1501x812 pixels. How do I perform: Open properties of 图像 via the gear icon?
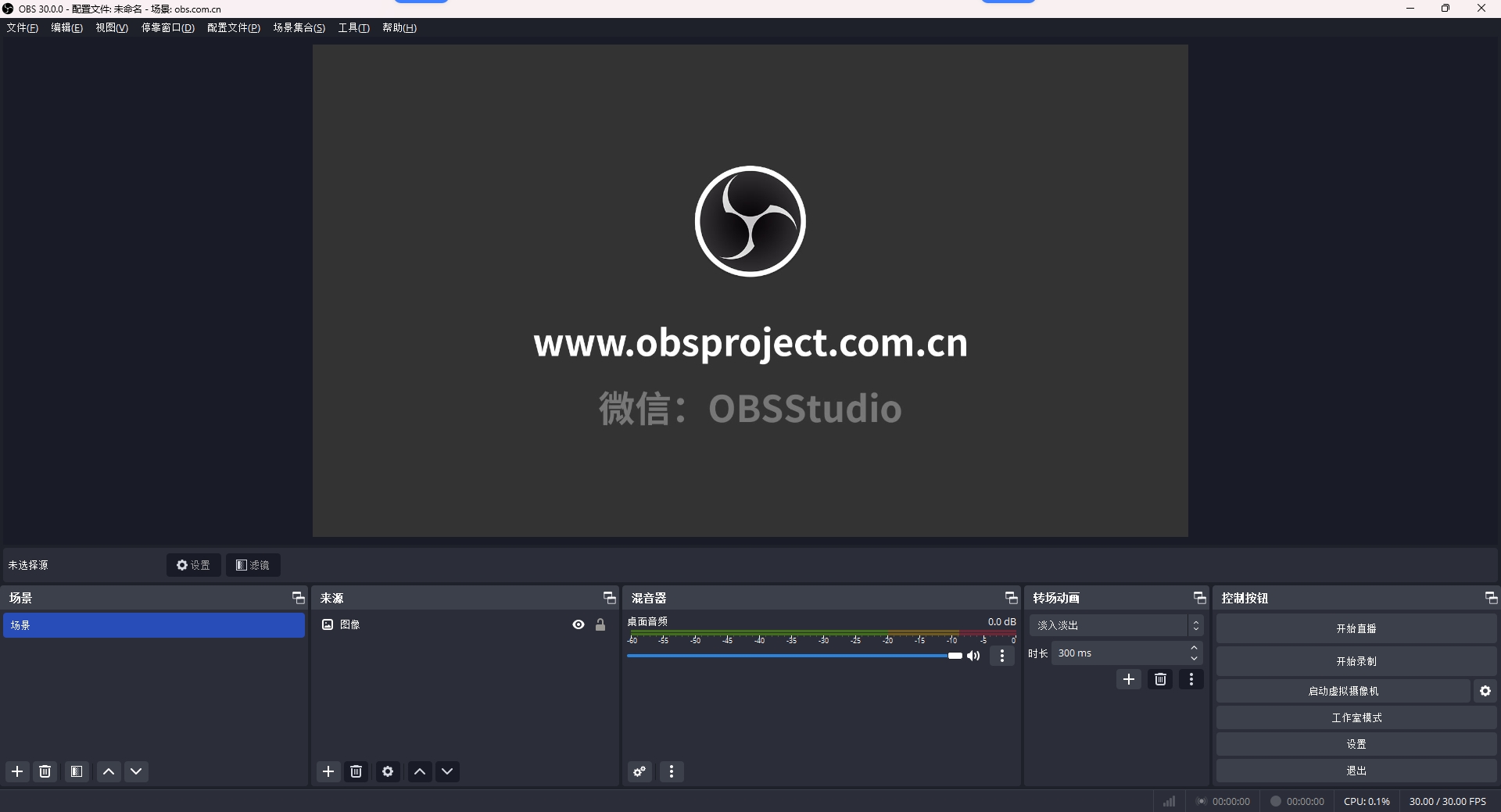pyautogui.click(x=387, y=771)
